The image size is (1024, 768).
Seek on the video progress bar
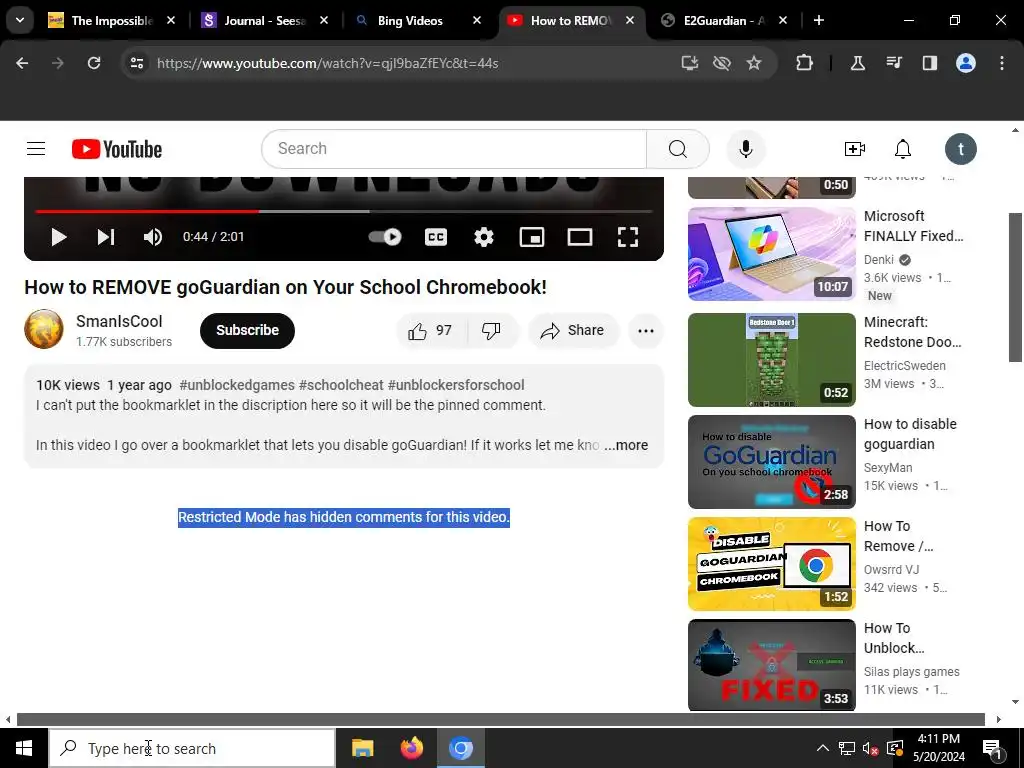pos(344,212)
